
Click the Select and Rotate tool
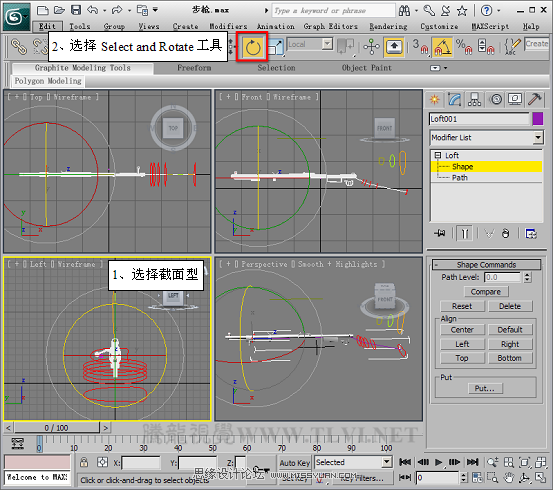point(253,47)
